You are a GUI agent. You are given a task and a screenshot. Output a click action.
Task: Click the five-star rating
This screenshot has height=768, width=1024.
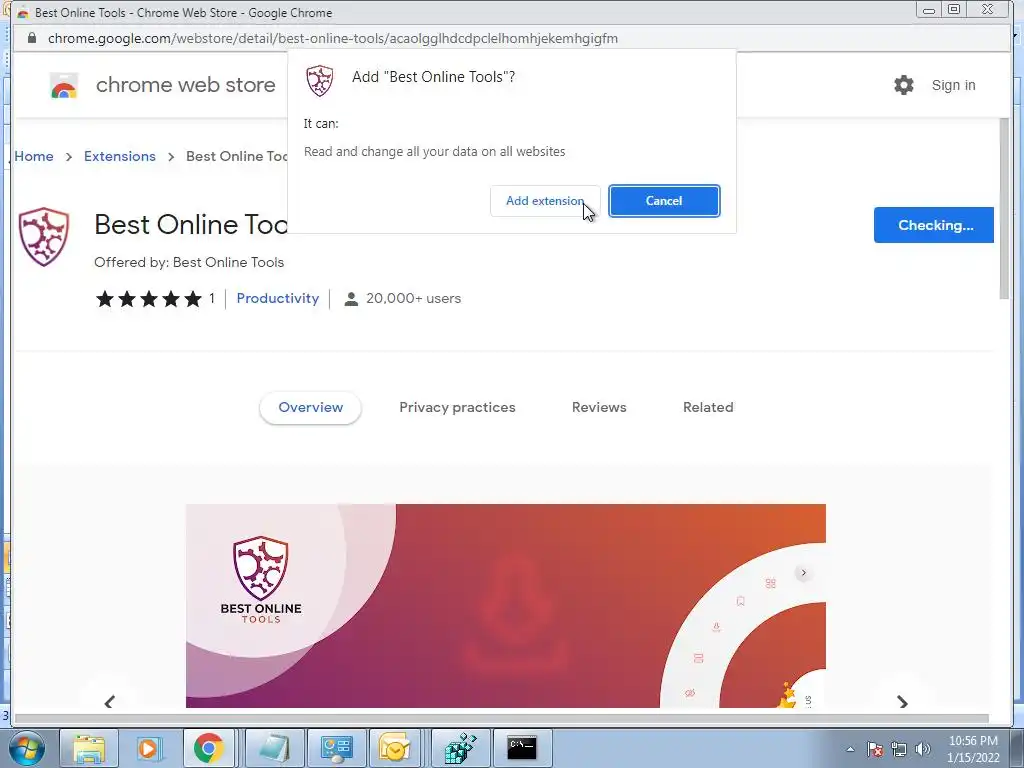[149, 299]
